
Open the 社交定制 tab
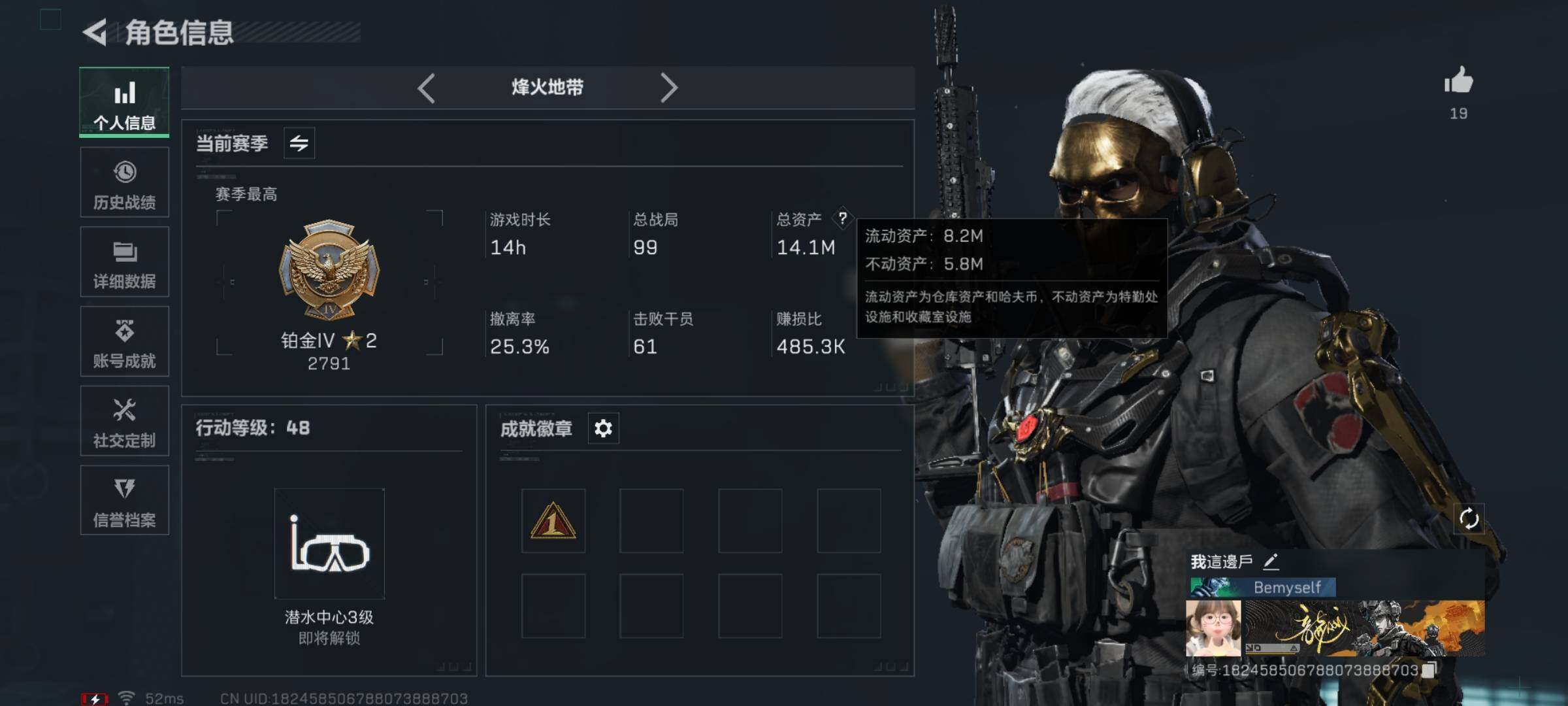(125, 421)
